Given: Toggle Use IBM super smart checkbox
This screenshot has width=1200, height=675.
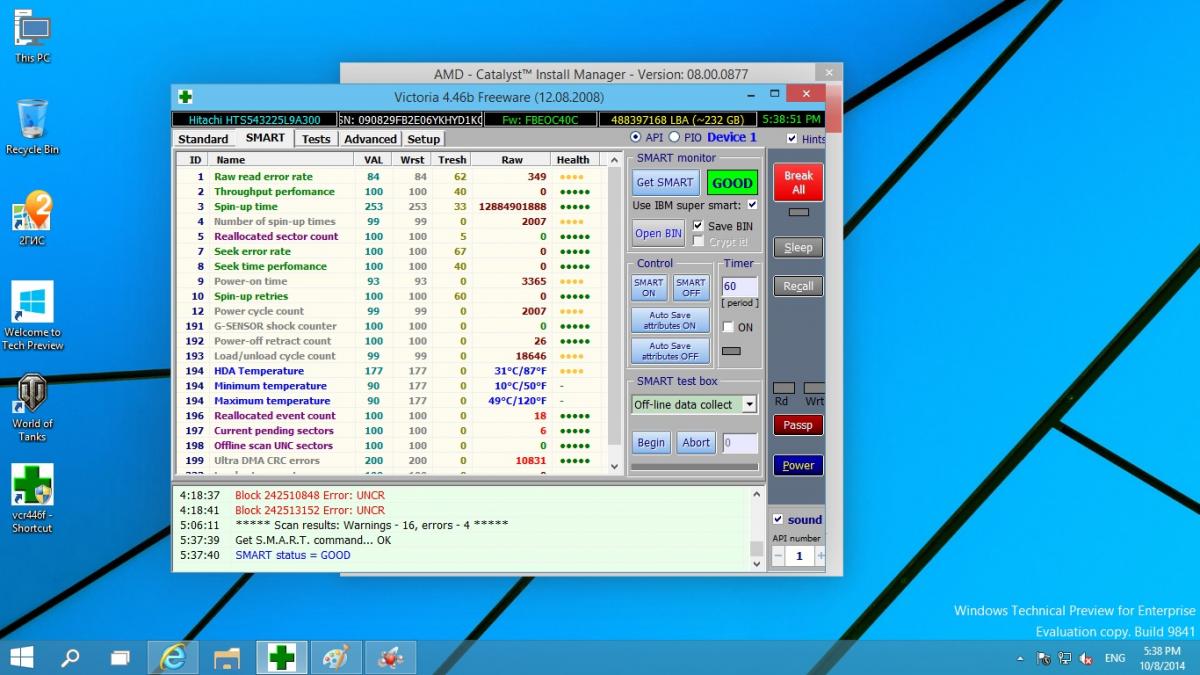Looking at the screenshot, I should point(752,204).
